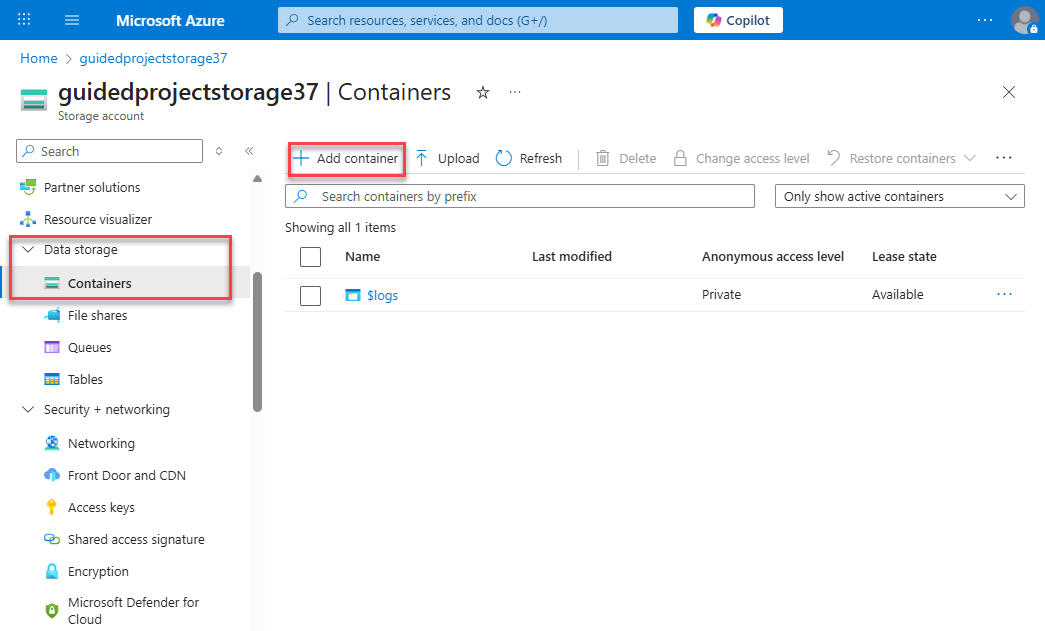
Task: Check the $logs row checkbox
Action: click(311, 295)
